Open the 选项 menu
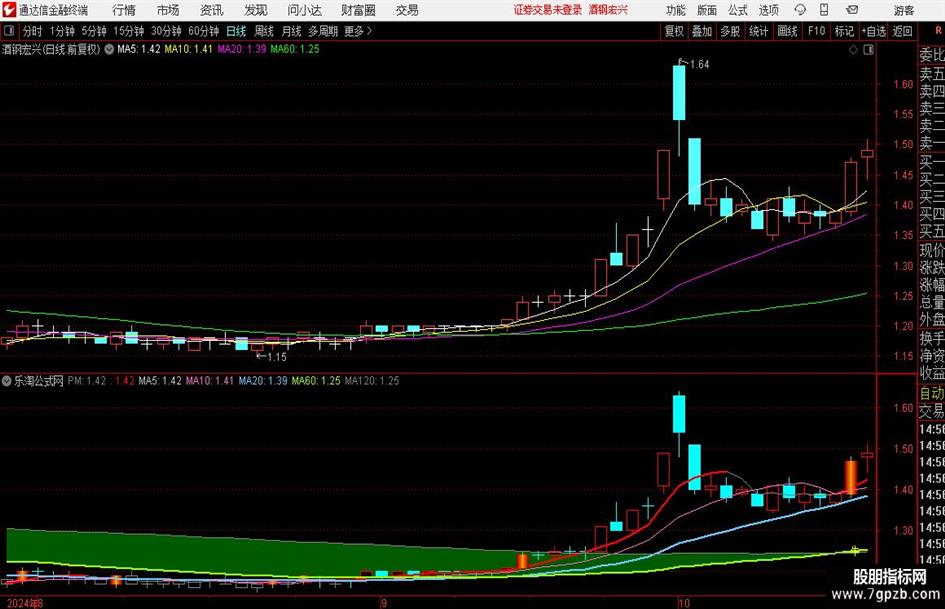945x609 pixels. [x=768, y=10]
